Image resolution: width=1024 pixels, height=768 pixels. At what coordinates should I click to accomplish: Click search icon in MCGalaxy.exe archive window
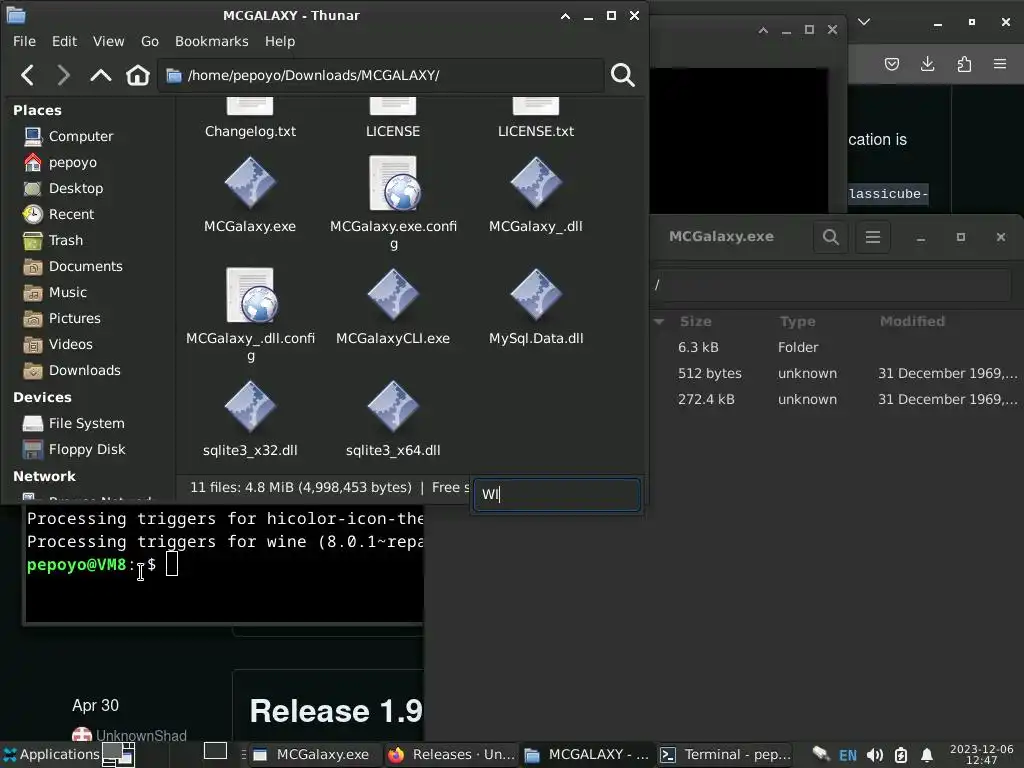(x=830, y=236)
